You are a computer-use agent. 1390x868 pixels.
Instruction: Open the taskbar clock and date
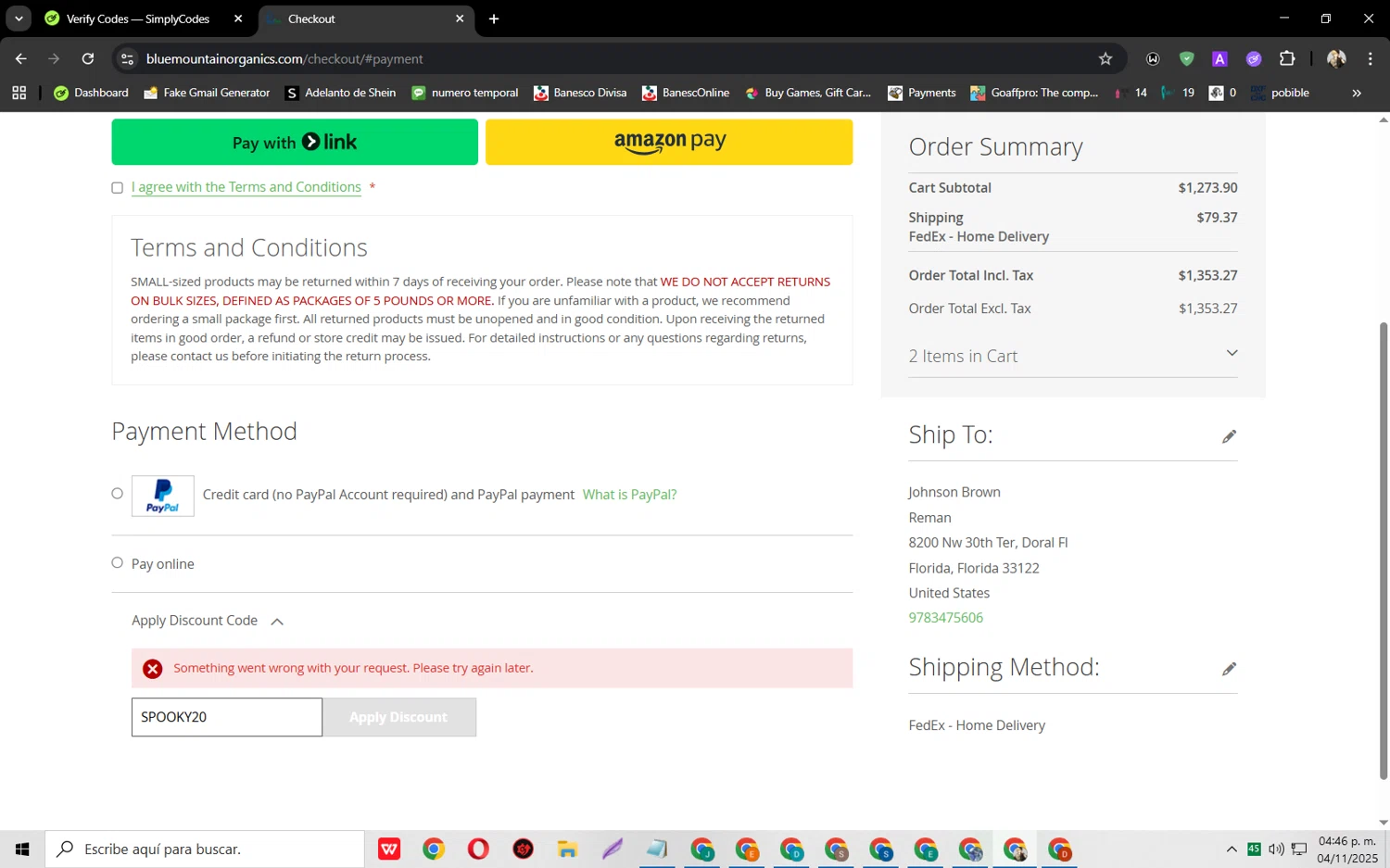coord(1347,849)
